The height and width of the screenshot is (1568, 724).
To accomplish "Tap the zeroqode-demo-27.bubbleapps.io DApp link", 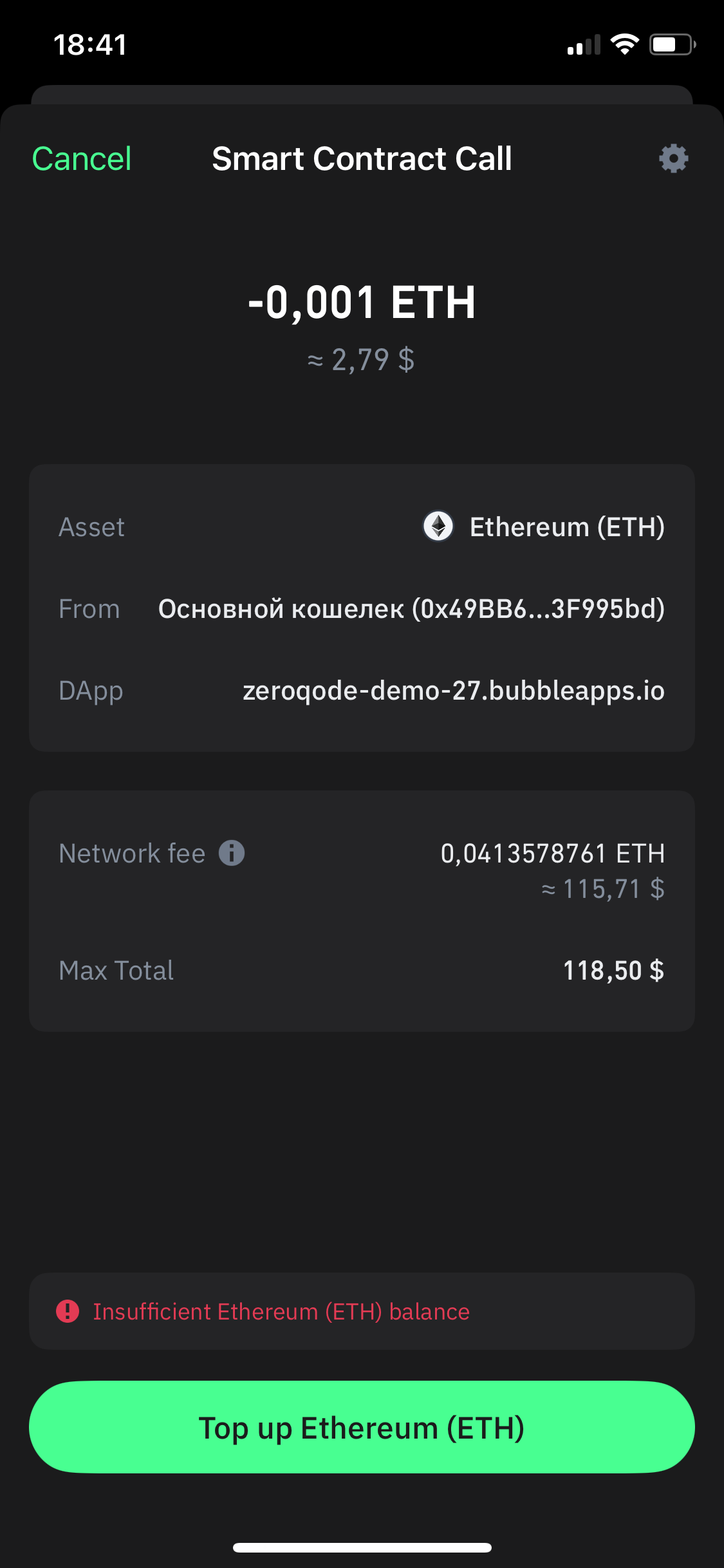I will pos(454,691).
